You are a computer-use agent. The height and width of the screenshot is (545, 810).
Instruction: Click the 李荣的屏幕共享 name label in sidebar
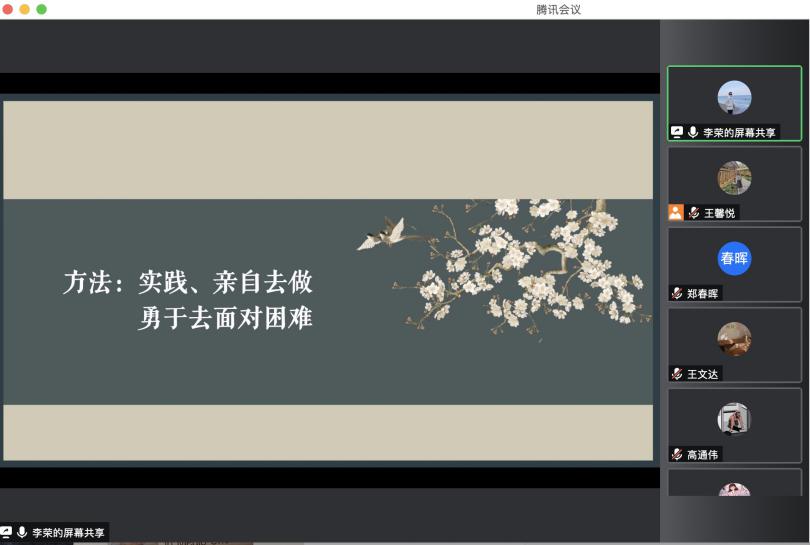tap(739, 132)
